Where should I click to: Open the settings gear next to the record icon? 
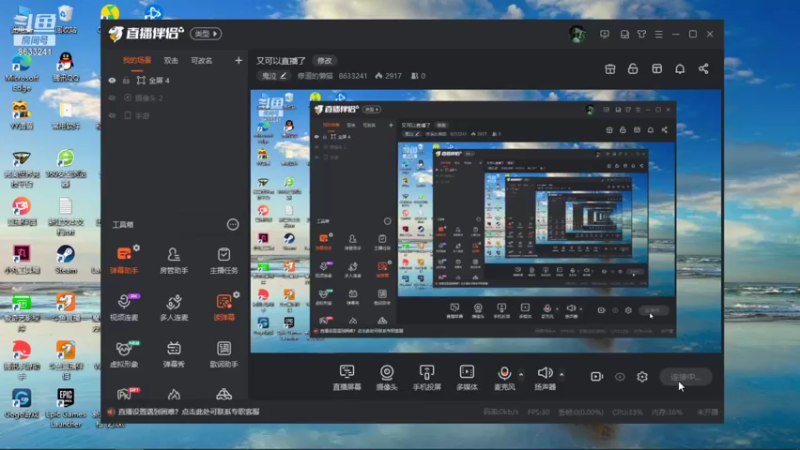tap(642, 377)
